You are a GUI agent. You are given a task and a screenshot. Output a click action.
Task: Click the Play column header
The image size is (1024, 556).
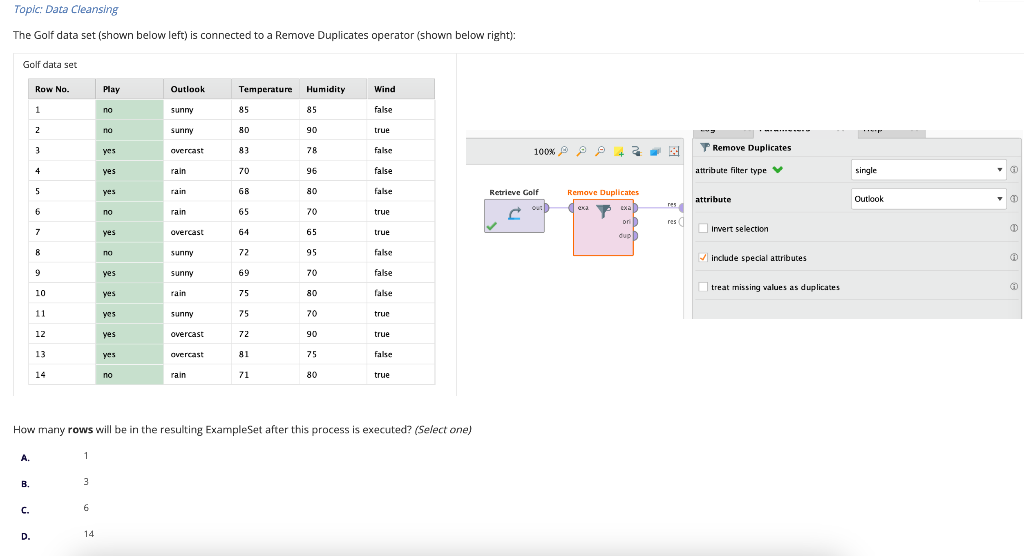pos(129,89)
